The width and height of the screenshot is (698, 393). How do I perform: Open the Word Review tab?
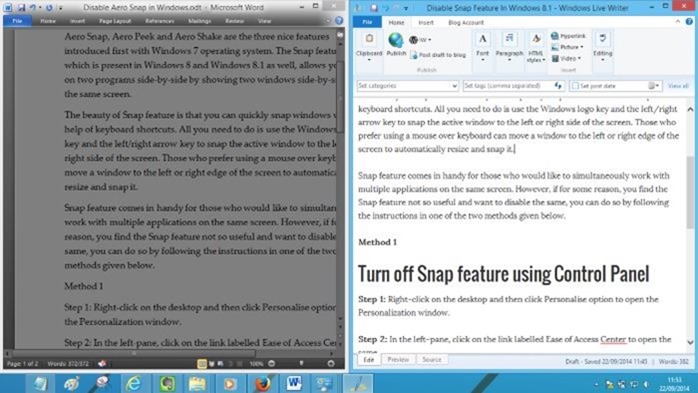pos(234,21)
